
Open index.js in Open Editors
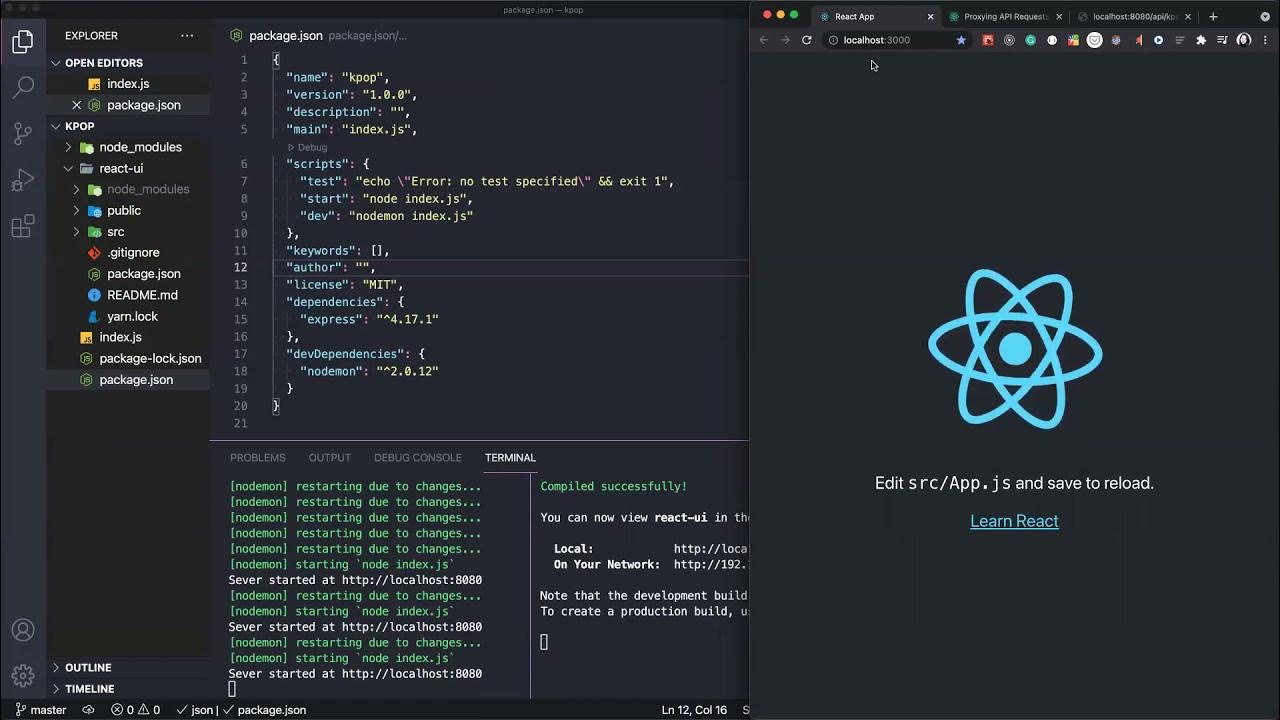click(128, 84)
